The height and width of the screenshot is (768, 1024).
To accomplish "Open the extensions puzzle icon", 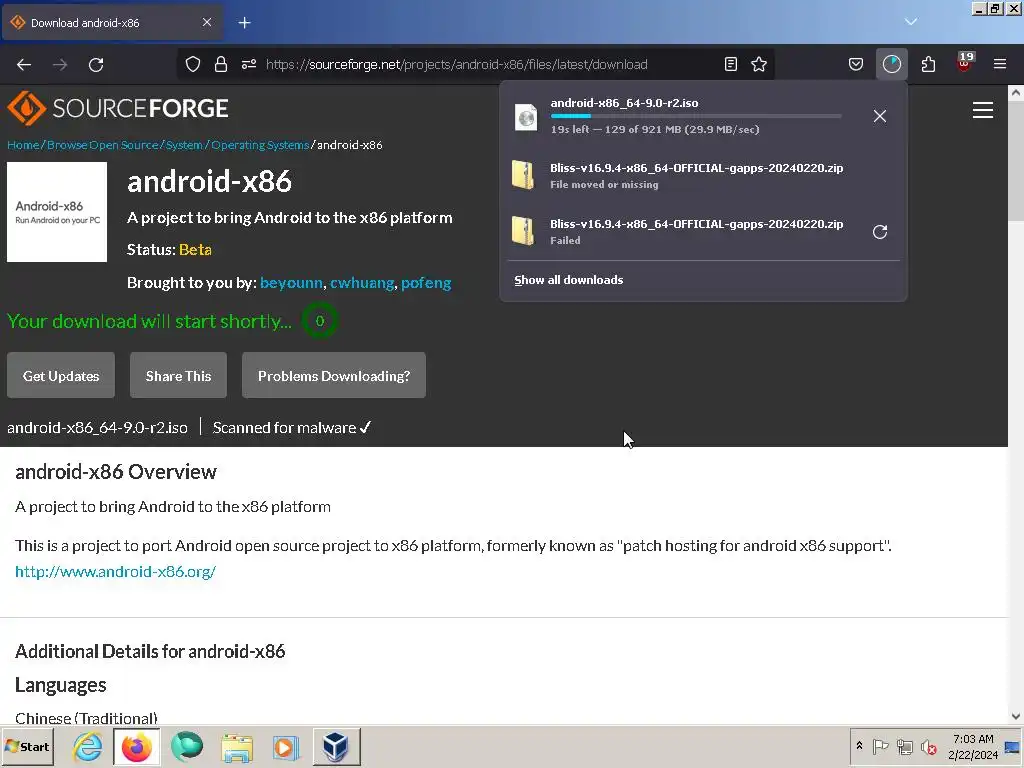I will [x=928, y=64].
